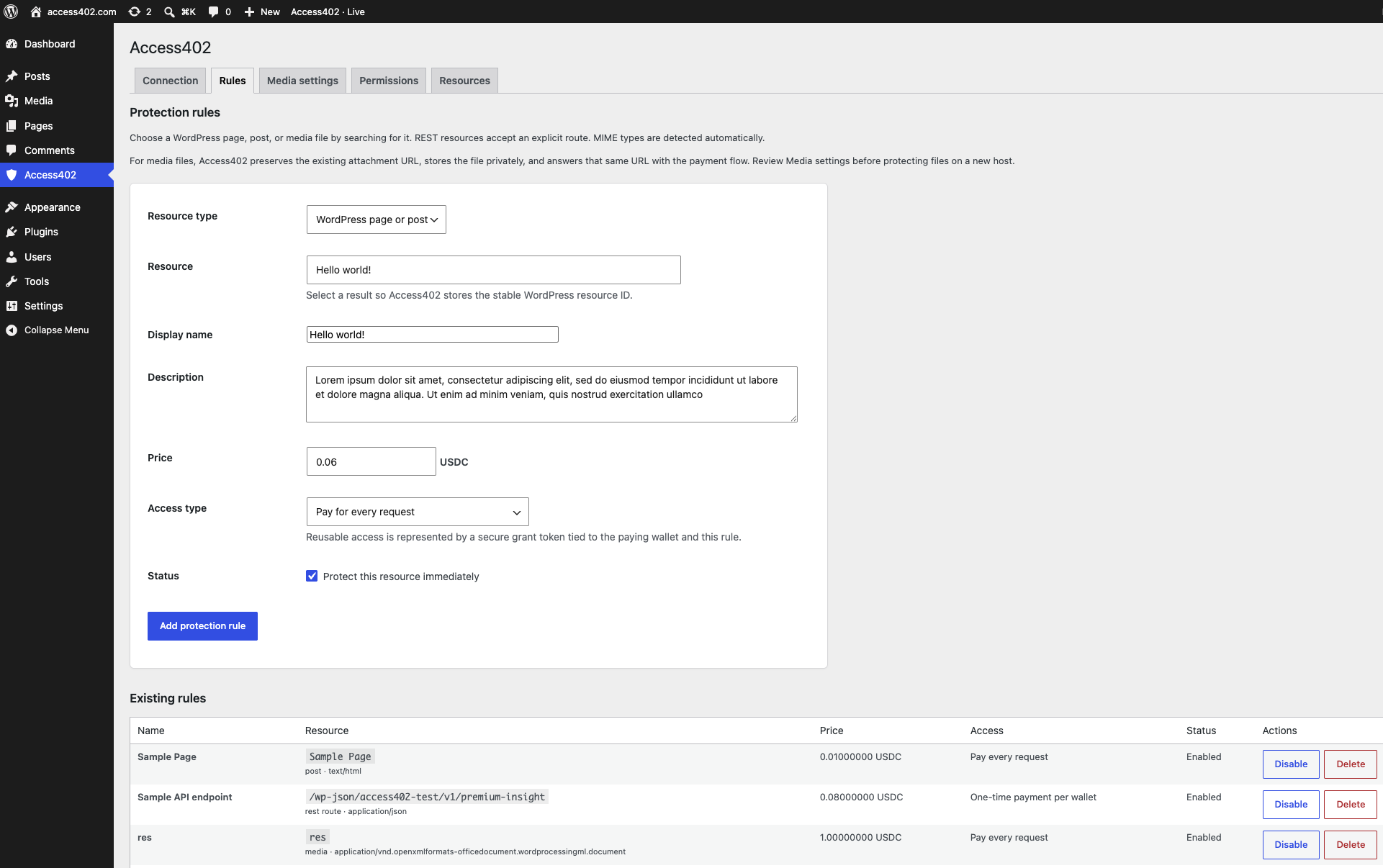Click the Appearance paintbrush icon
This screenshot has height=868, width=1383.
[12, 207]
